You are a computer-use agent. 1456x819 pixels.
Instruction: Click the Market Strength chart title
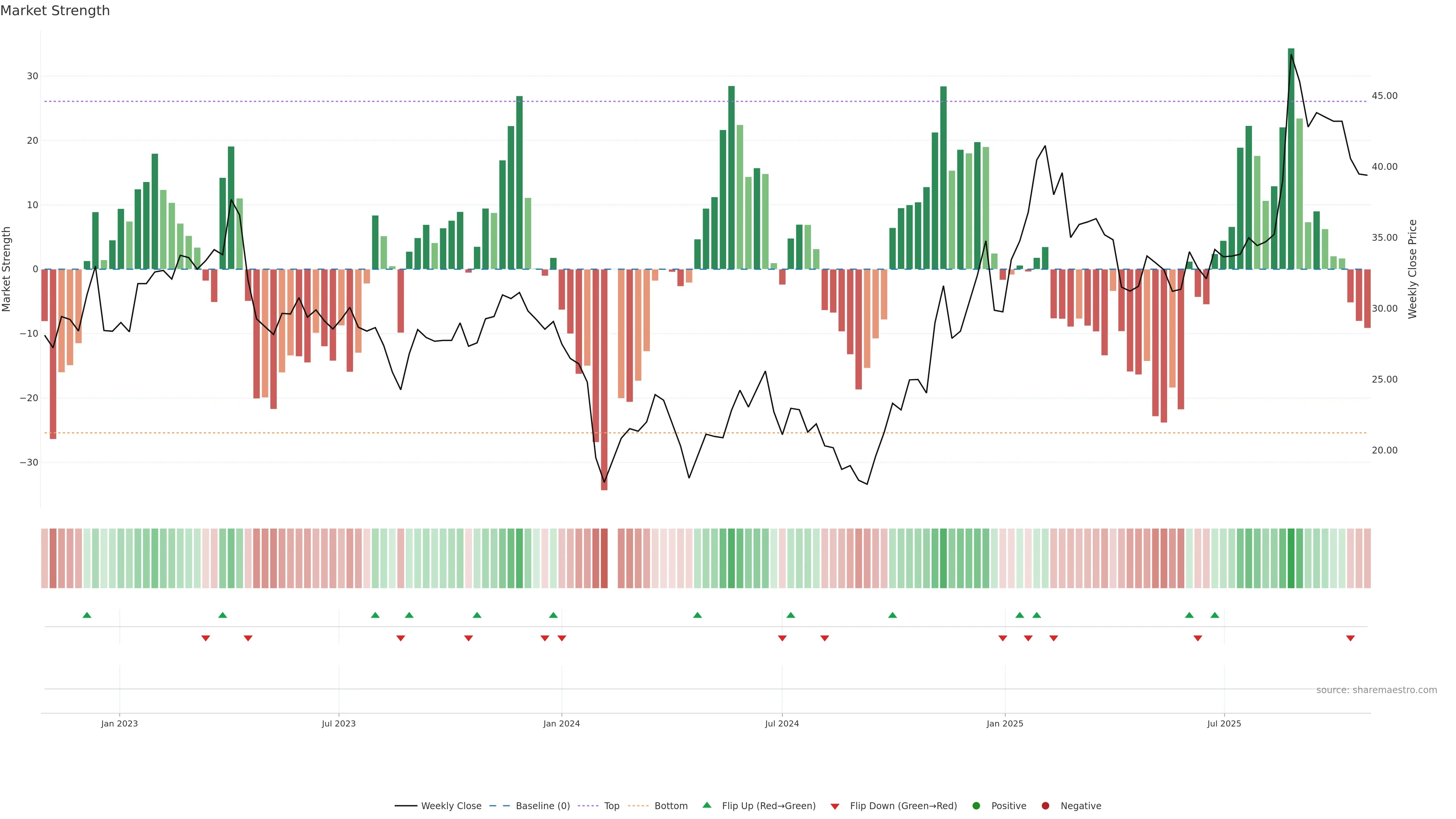tap(55, 11)
